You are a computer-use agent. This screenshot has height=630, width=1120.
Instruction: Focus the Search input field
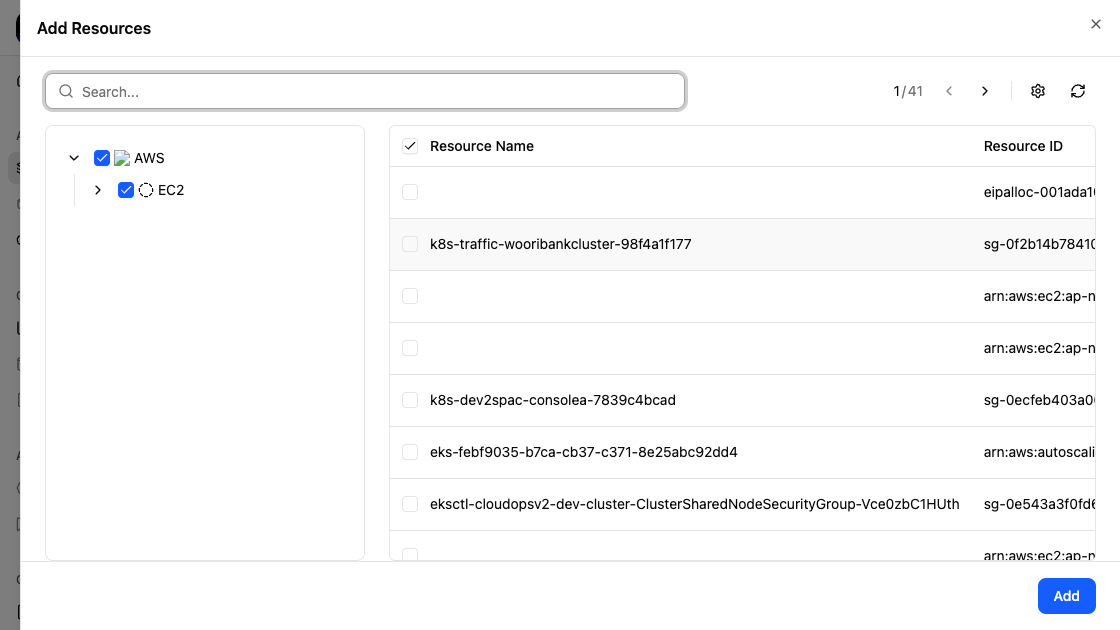click(378, 91)
